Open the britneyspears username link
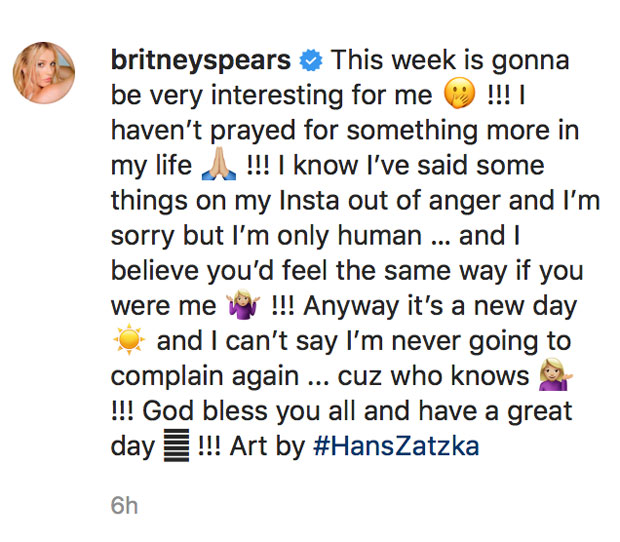This screenshot has width=620, height=542. (201, 61)
